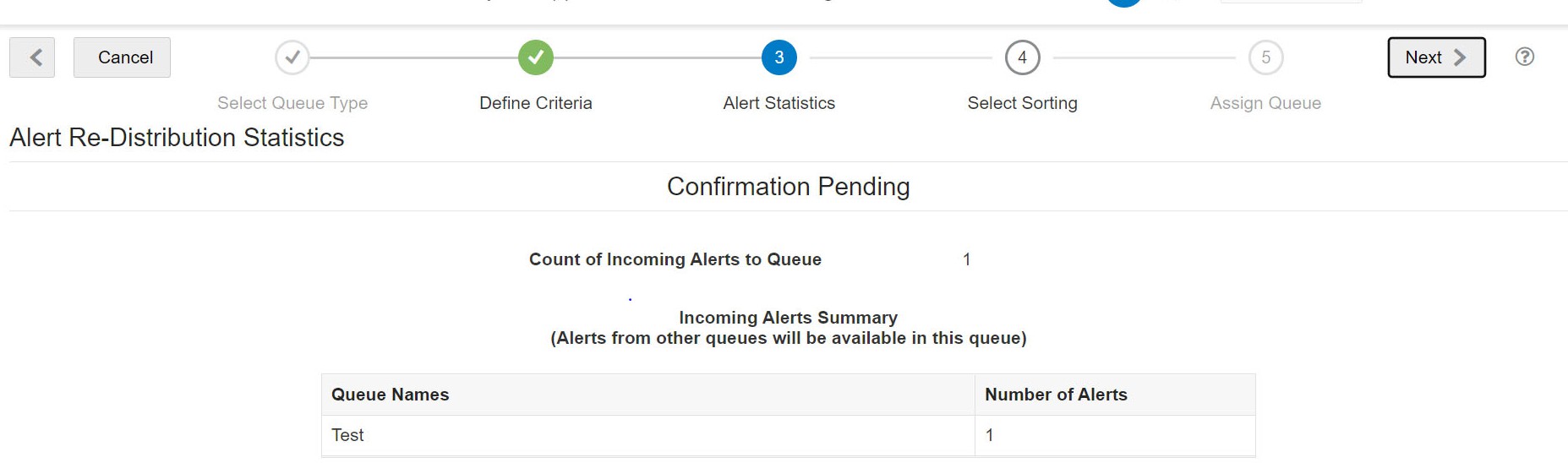Switch to Select Sorting step label
The image size is (1568, 463).
coord(1023,103)
